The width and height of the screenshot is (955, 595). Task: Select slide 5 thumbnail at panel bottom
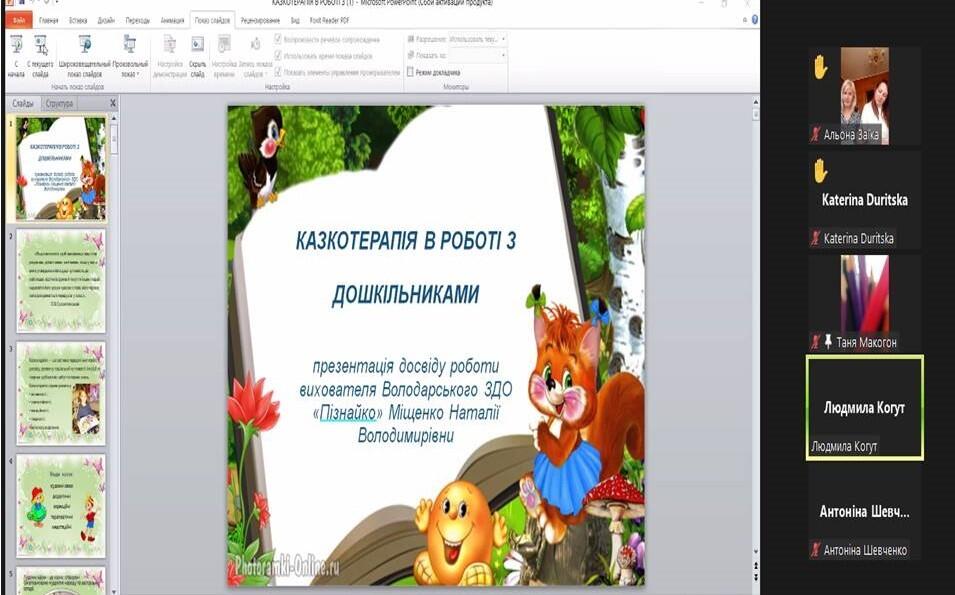[x=61, y=580]
